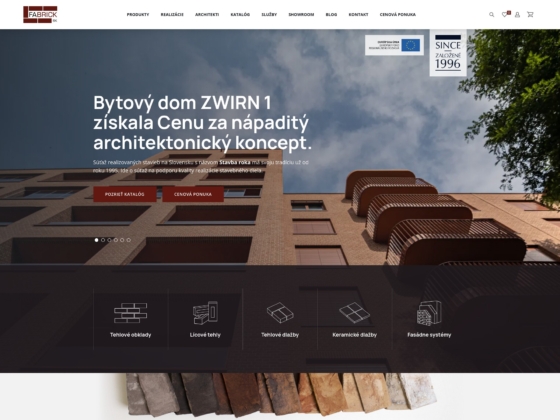
Task: Go to Architekti page
Action: click(207, 15)
